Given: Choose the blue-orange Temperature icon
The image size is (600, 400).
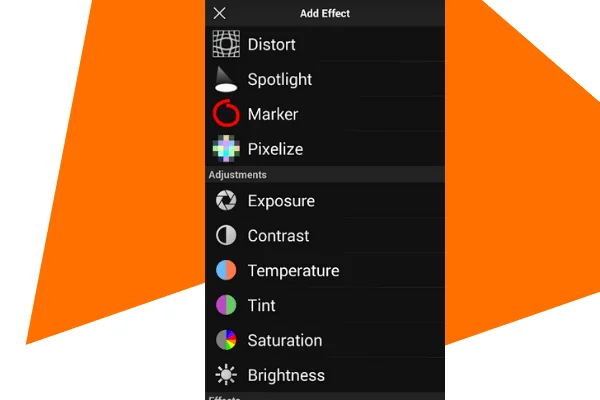Looking at the screenshot, I should pos(226,270).
